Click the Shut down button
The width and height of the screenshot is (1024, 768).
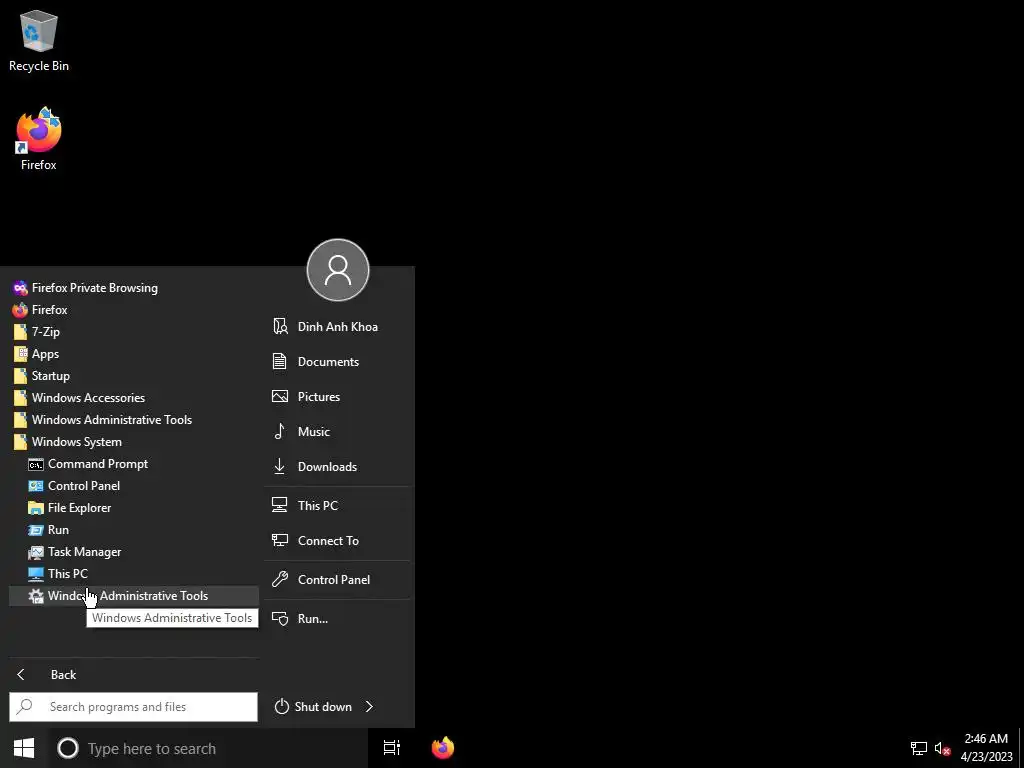313,707
